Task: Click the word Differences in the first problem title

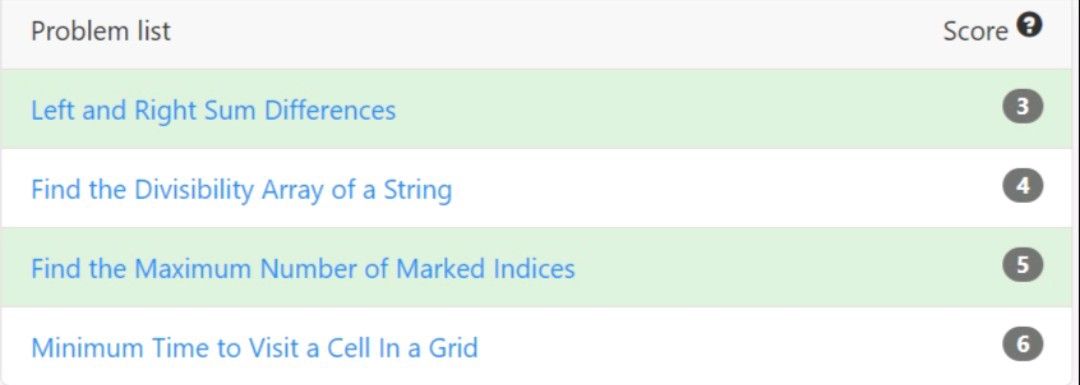Action: tap(331, 110)
